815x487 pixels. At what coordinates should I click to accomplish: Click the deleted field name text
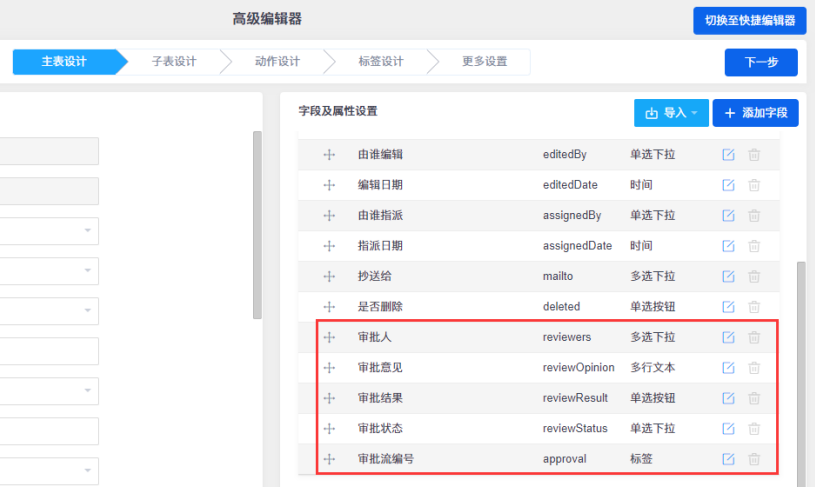(561, 307)
